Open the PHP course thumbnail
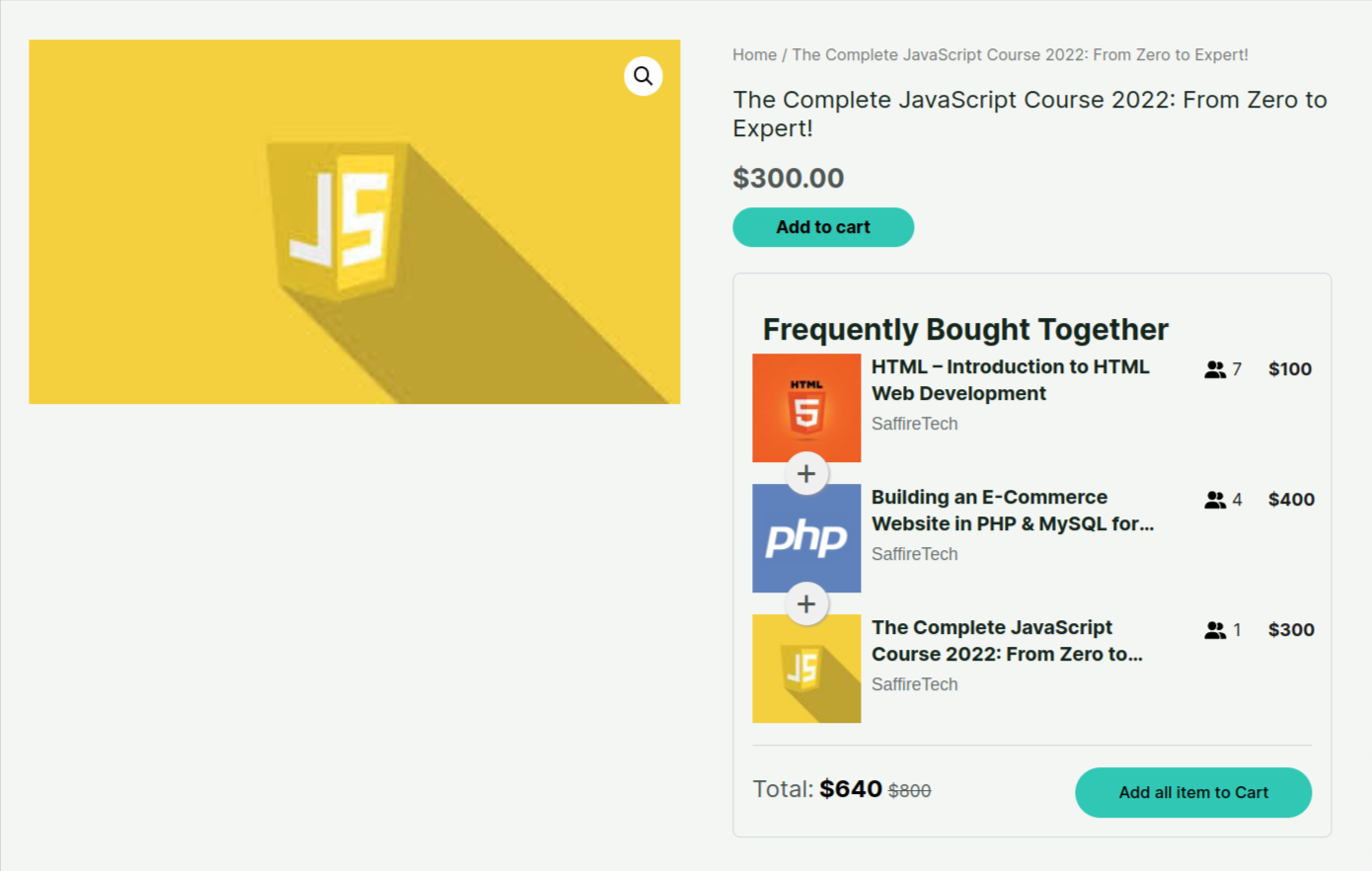This screenshot has width=1372, height=871. pos(806,537)
